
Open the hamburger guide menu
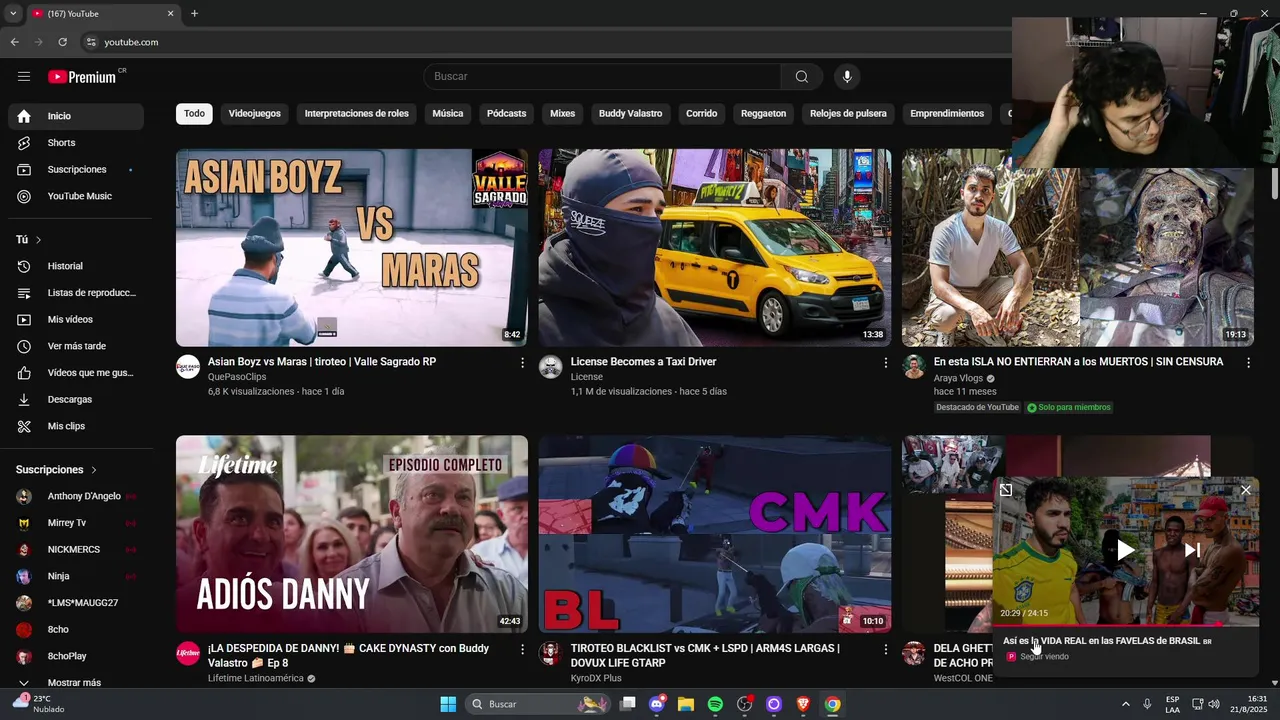pos(24,76)
